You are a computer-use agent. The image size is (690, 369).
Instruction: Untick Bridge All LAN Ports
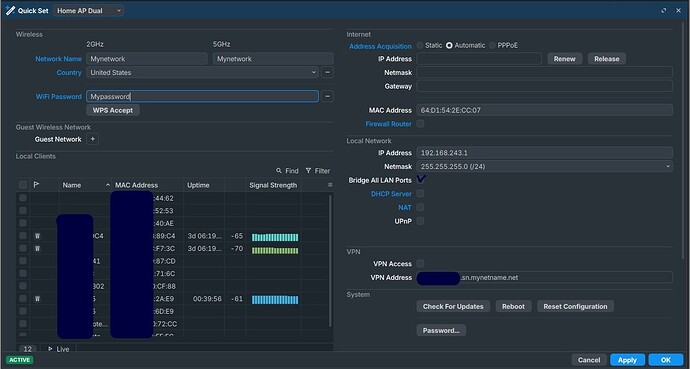(x=421, y=179)
